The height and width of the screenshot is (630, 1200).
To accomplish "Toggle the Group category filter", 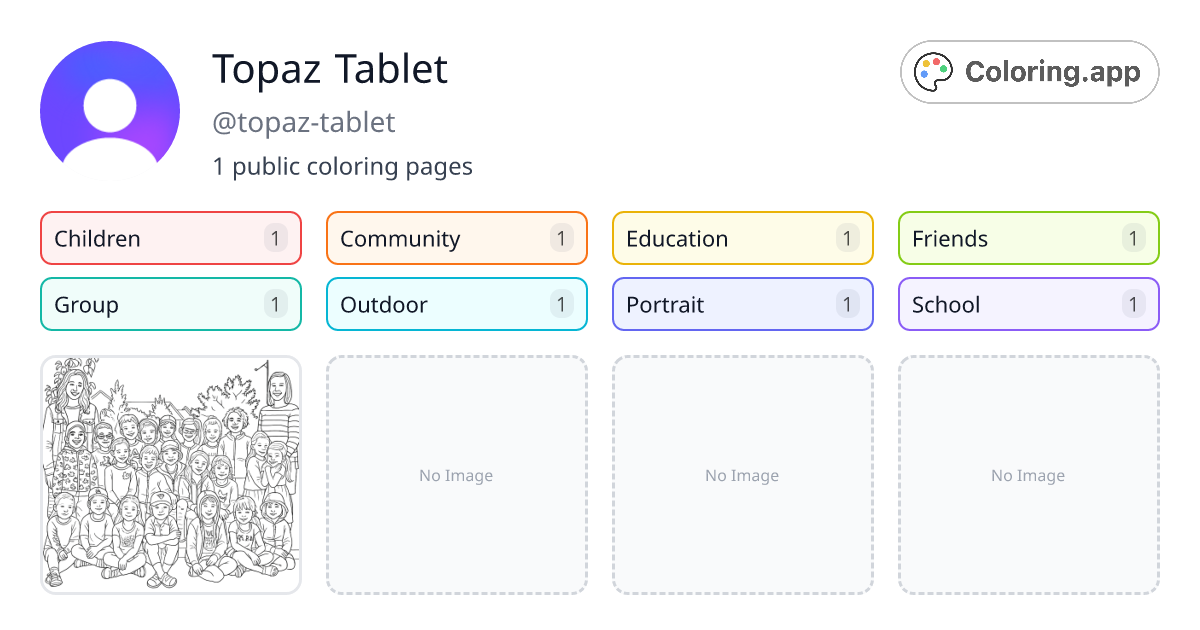I will (170, 304).
